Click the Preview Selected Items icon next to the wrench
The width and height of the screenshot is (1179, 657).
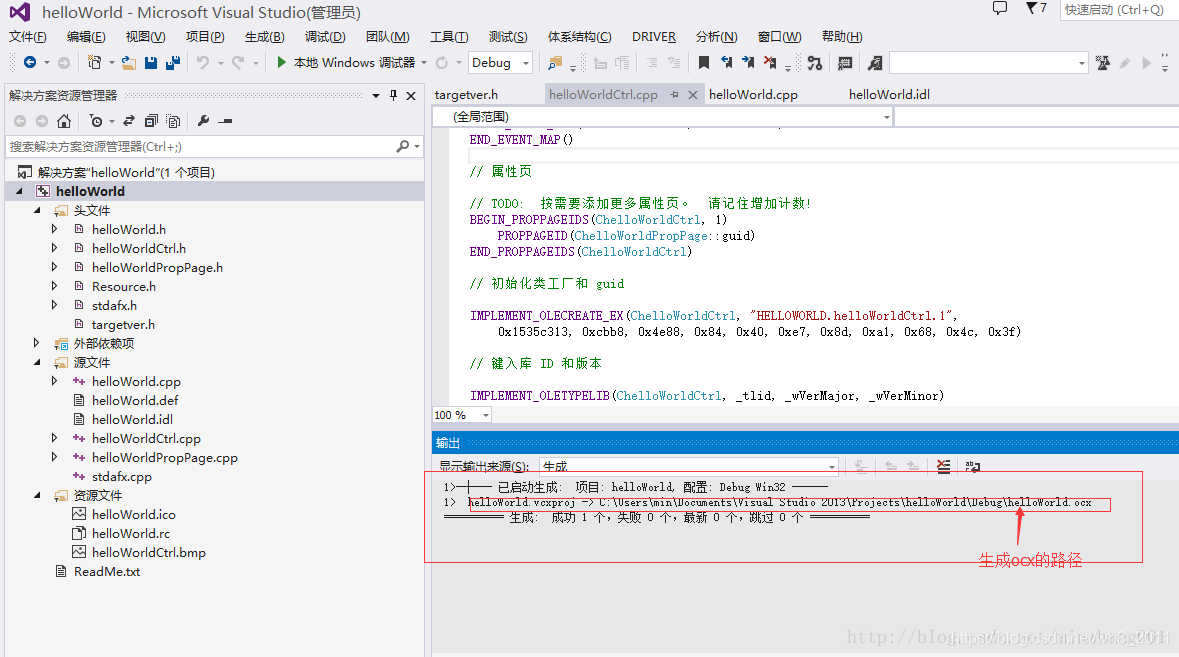pos(225,120)
